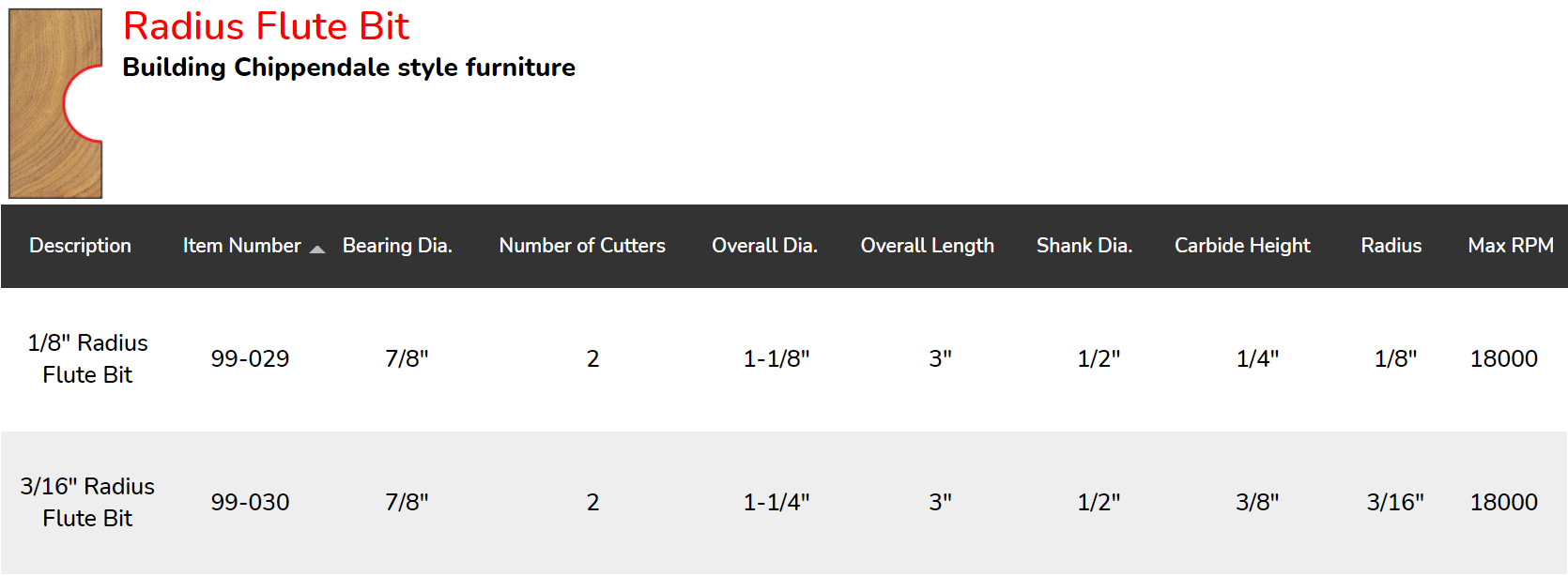The height and width of the screenshot is (576, 1568).
Task: Click the Overall Dia. column header
Action: [x=764, y=246]
